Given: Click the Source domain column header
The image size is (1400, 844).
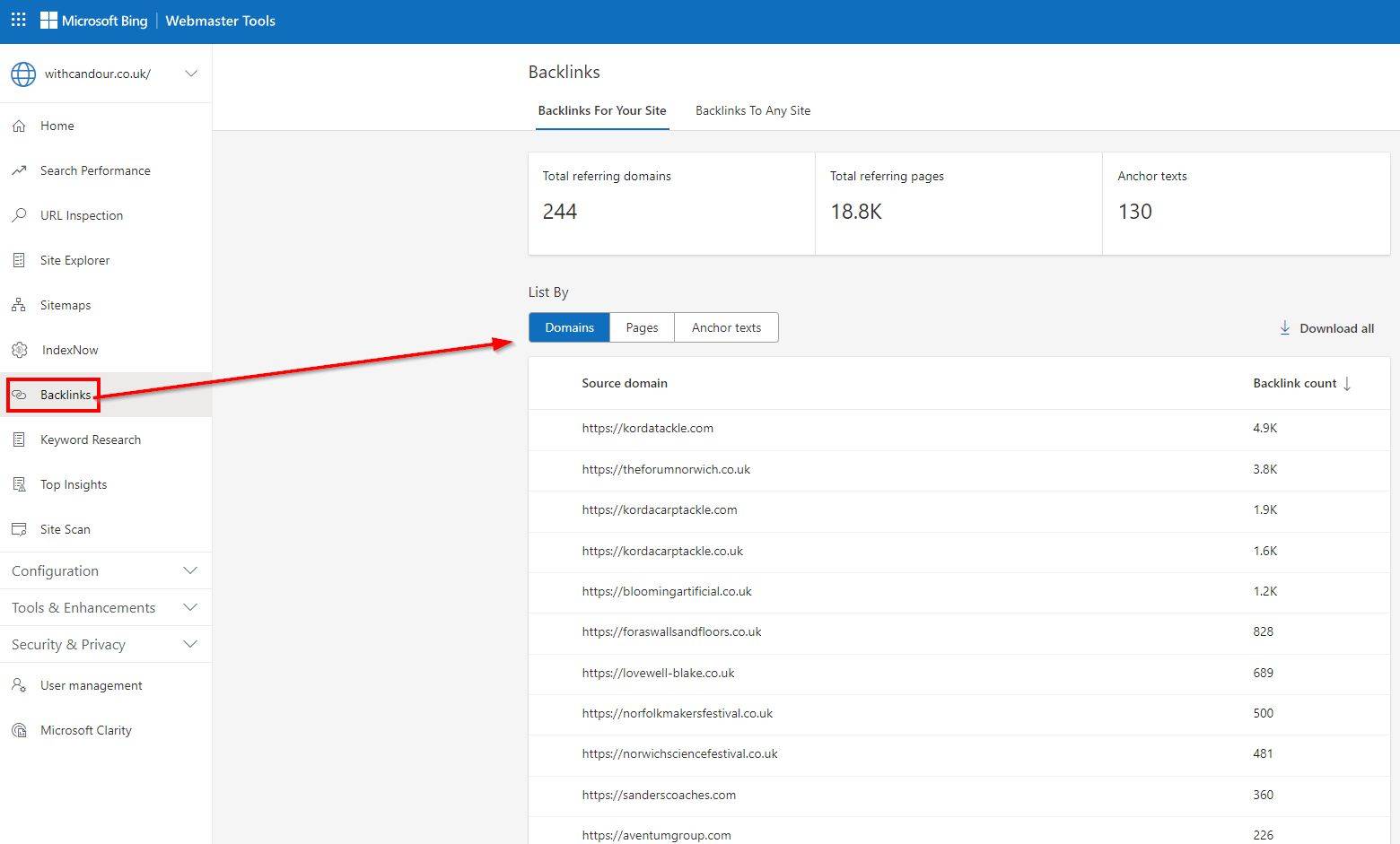Looking at the screenshot, I should click(625, 383).
